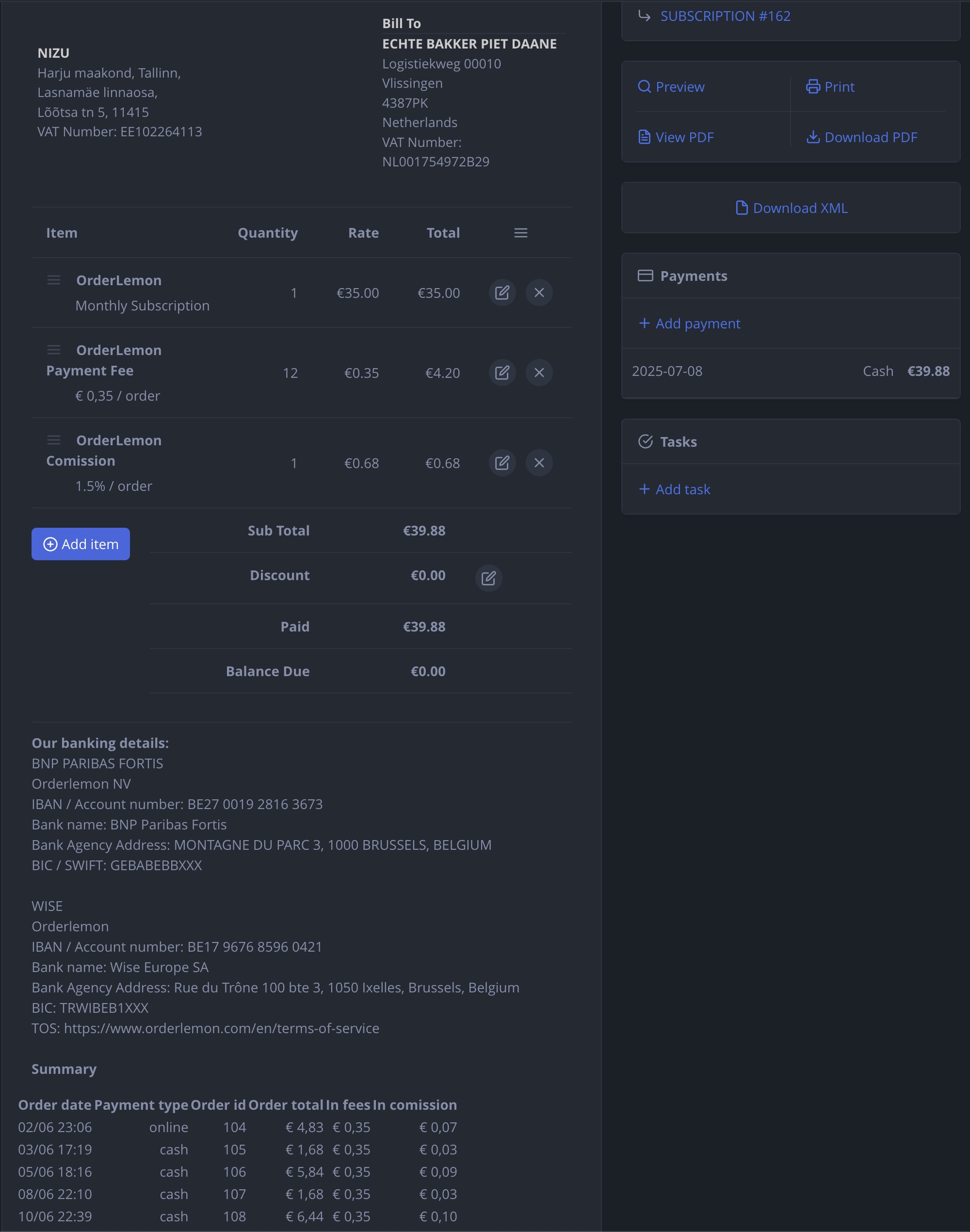The image size is (970, 1232).
Task: Grab drag handle of Payment Fee row
Action: [x=54, y=350]
